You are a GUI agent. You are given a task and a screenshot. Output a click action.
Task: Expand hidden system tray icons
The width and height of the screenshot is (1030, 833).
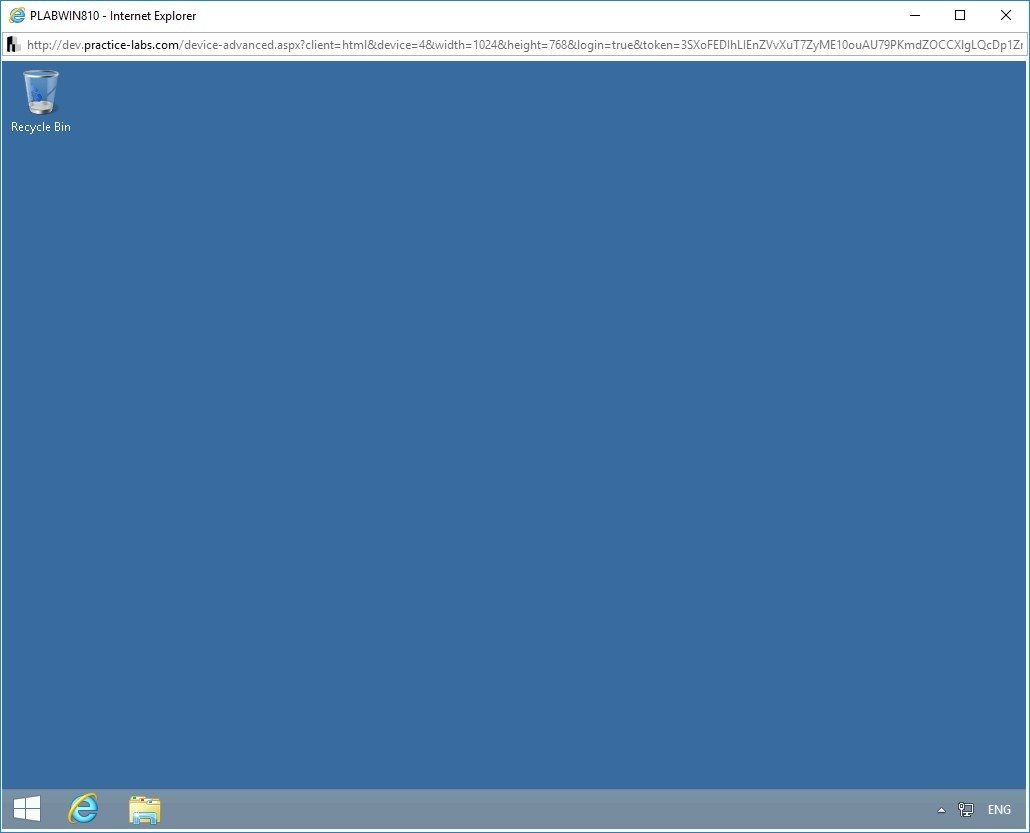[941, 809]
